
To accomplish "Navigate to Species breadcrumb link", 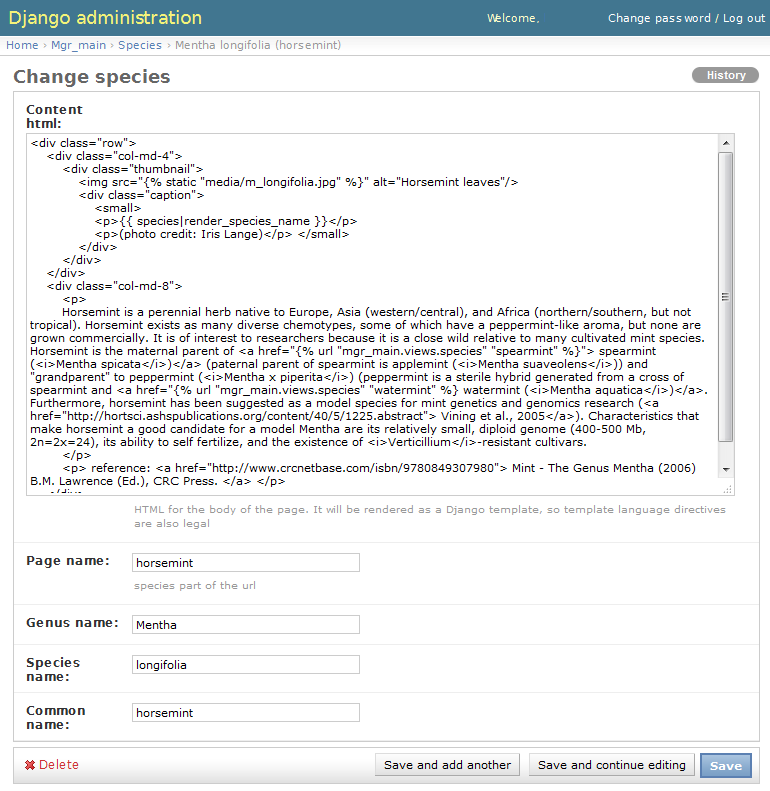I will 140,45.
